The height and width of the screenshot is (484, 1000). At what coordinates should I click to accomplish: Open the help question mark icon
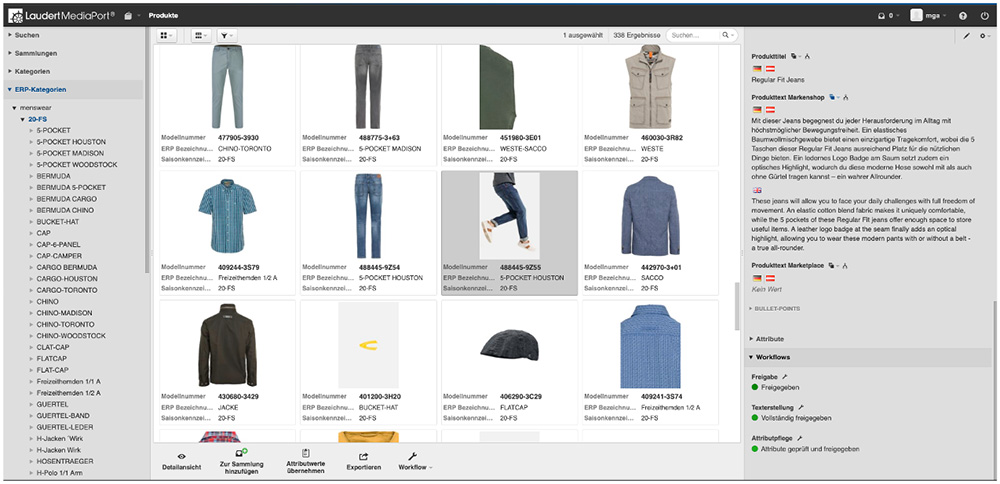point(963,15)
